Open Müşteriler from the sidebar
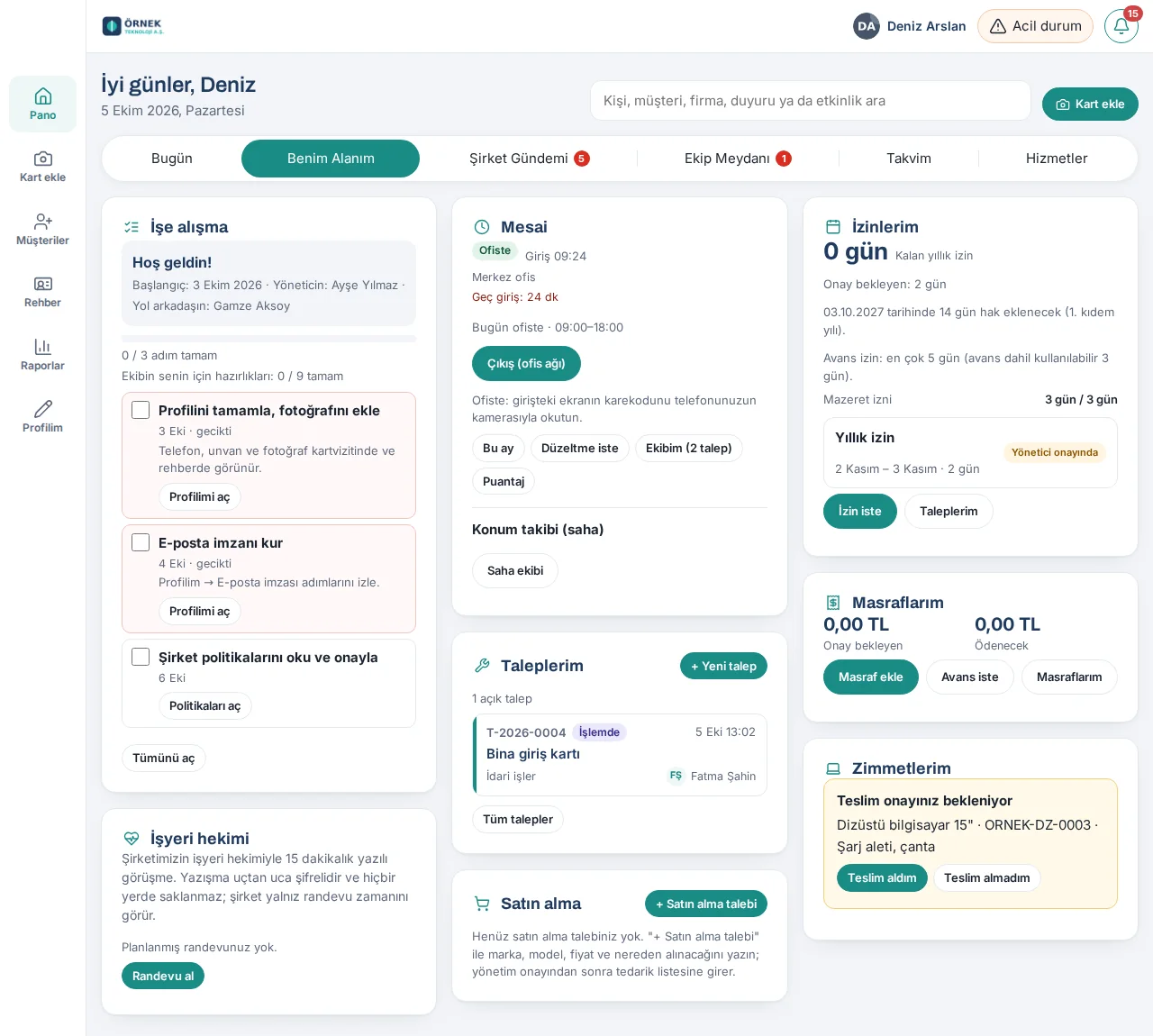Image resolution: width=1153 pixels, height=1036 pixels. coord(42,230)
